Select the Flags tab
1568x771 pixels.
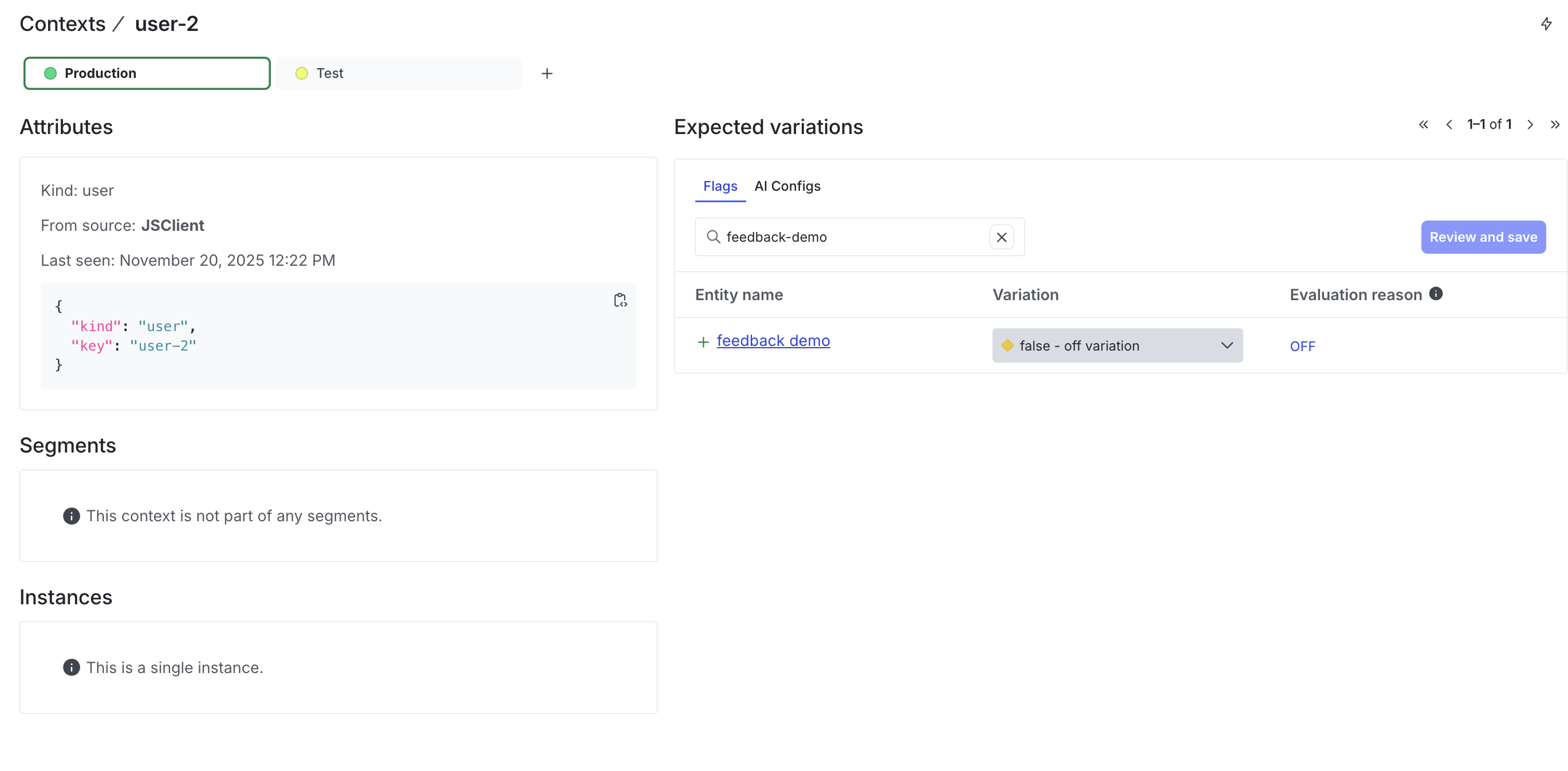720,186
